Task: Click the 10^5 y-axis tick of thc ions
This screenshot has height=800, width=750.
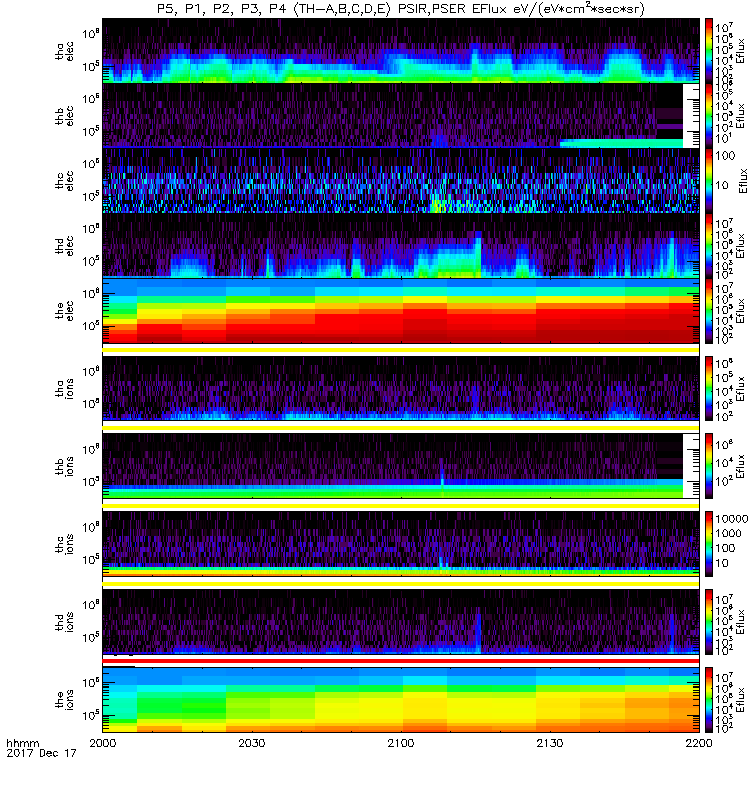Action: [x=91, y=559]
